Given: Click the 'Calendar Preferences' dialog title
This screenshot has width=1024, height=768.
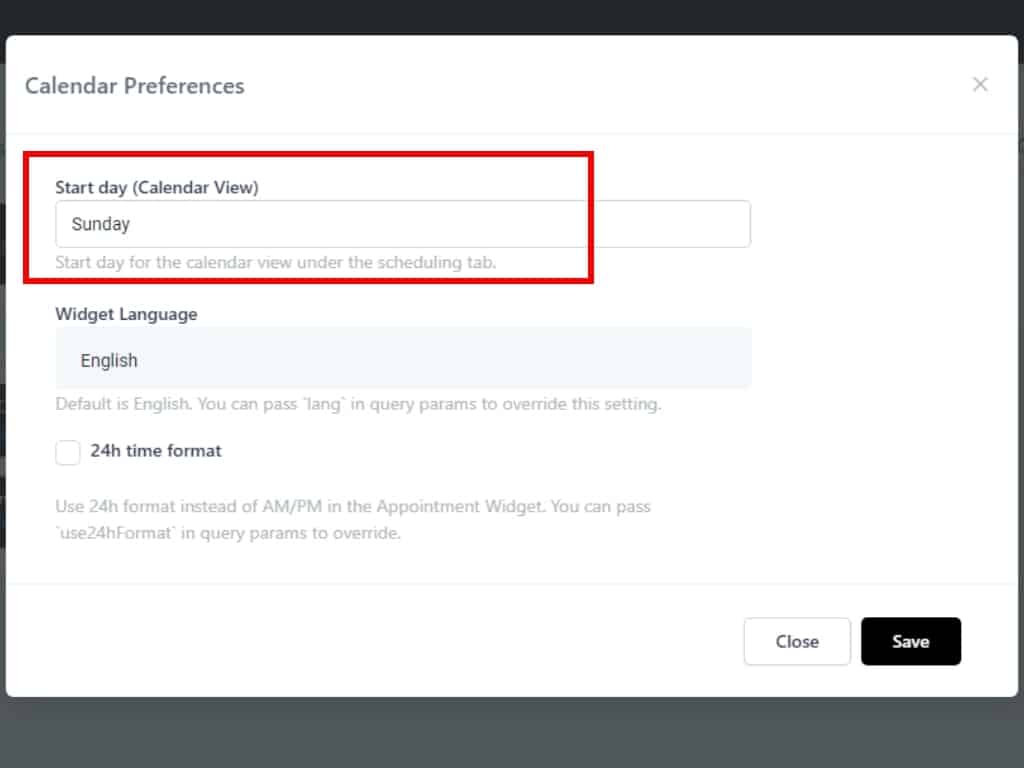Looking at the screenshot, I should tap(134, 86).
